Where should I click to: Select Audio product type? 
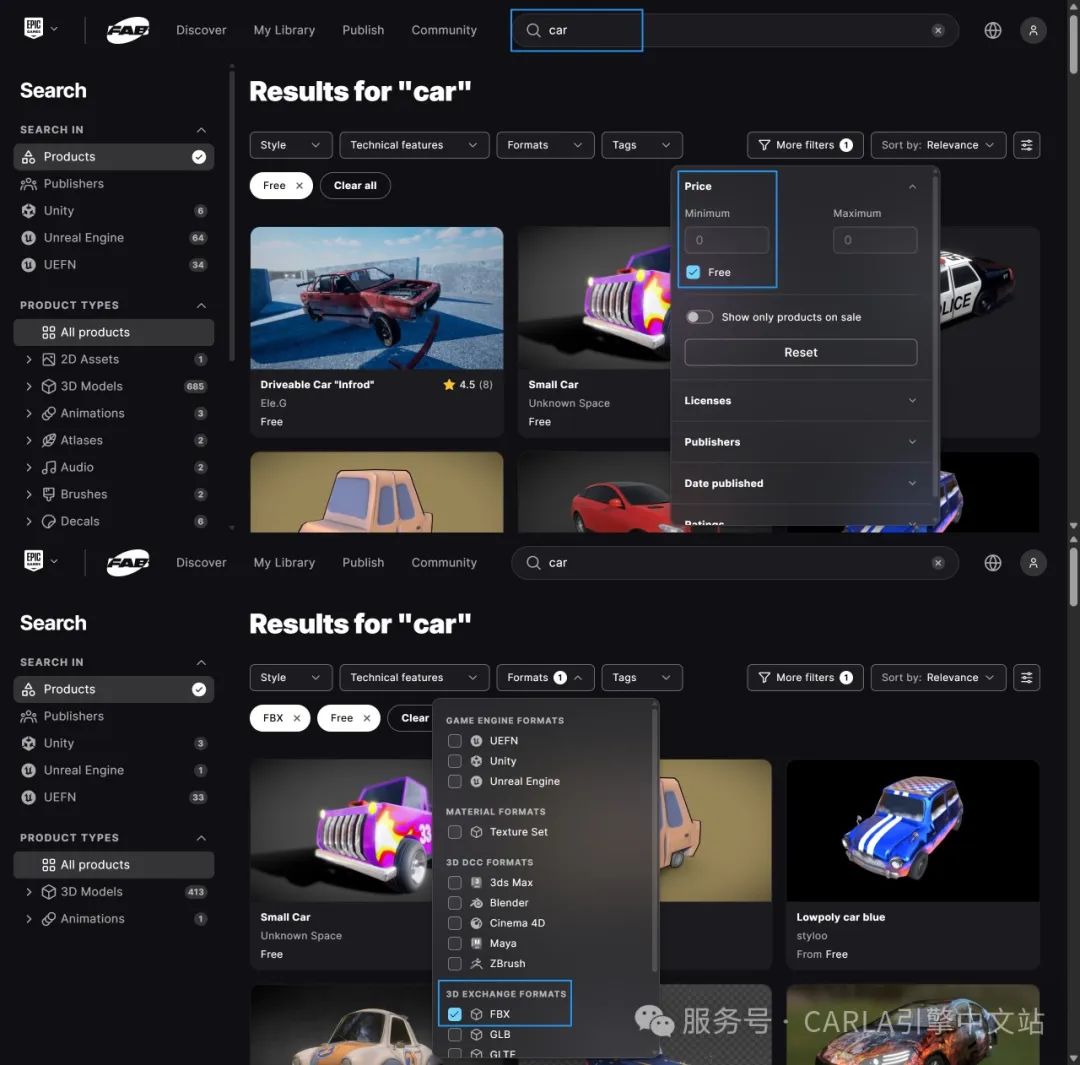pyautogui.click(x=114, y=467)
